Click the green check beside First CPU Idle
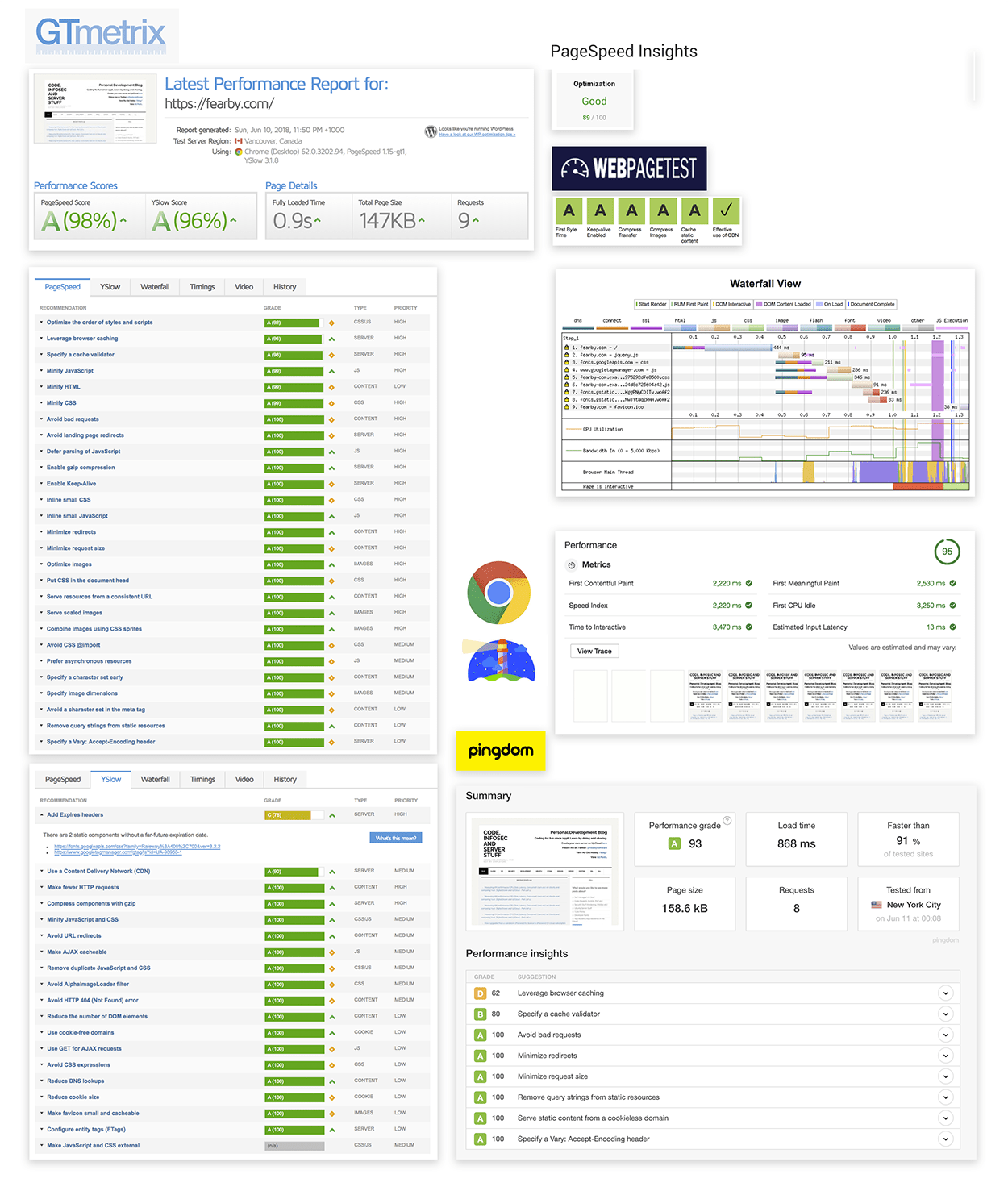The width and height of the screenshot is (1008, 1191). click(x=953, y=605)
